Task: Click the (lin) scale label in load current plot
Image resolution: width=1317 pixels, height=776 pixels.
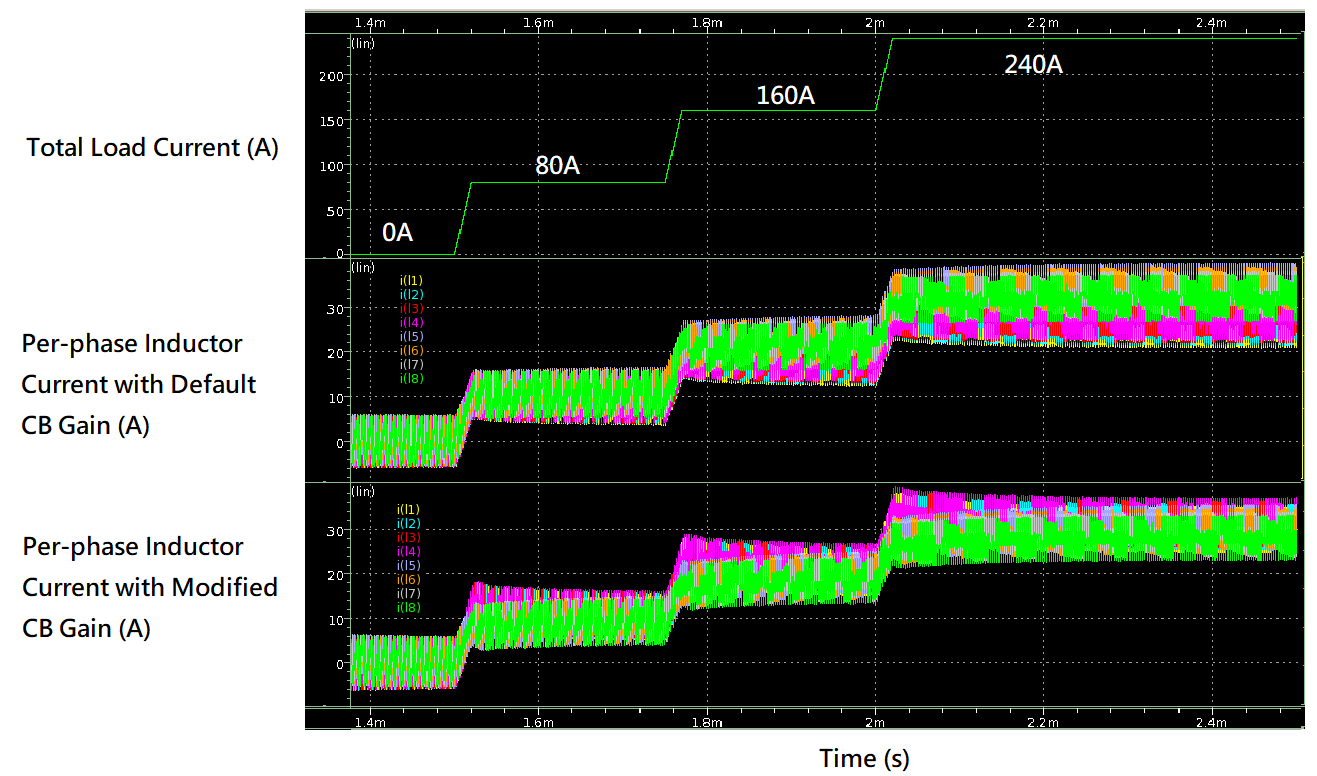Action: pos(363,43)
